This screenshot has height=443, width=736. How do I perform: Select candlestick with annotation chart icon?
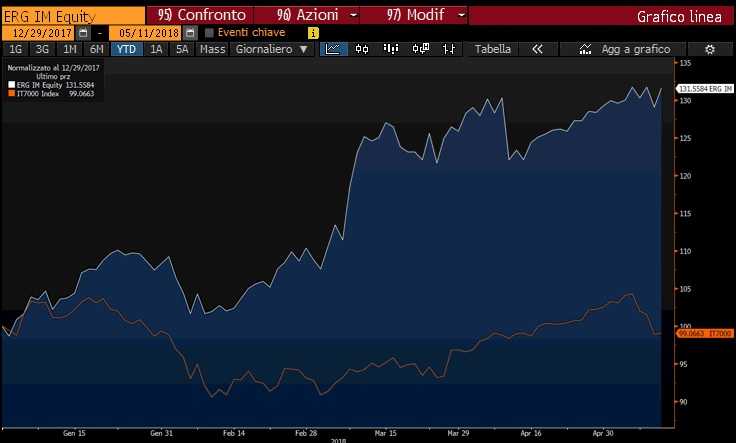[421, 49]
